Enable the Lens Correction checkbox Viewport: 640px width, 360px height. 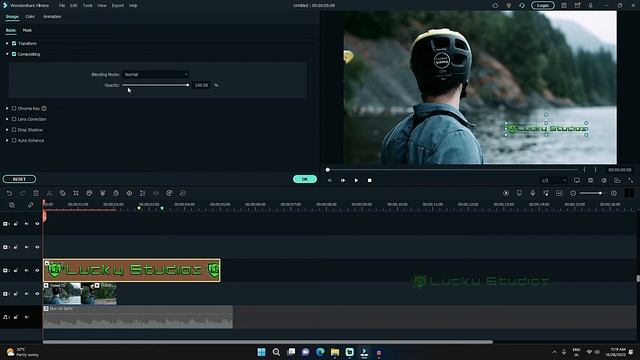pos(14,119)
